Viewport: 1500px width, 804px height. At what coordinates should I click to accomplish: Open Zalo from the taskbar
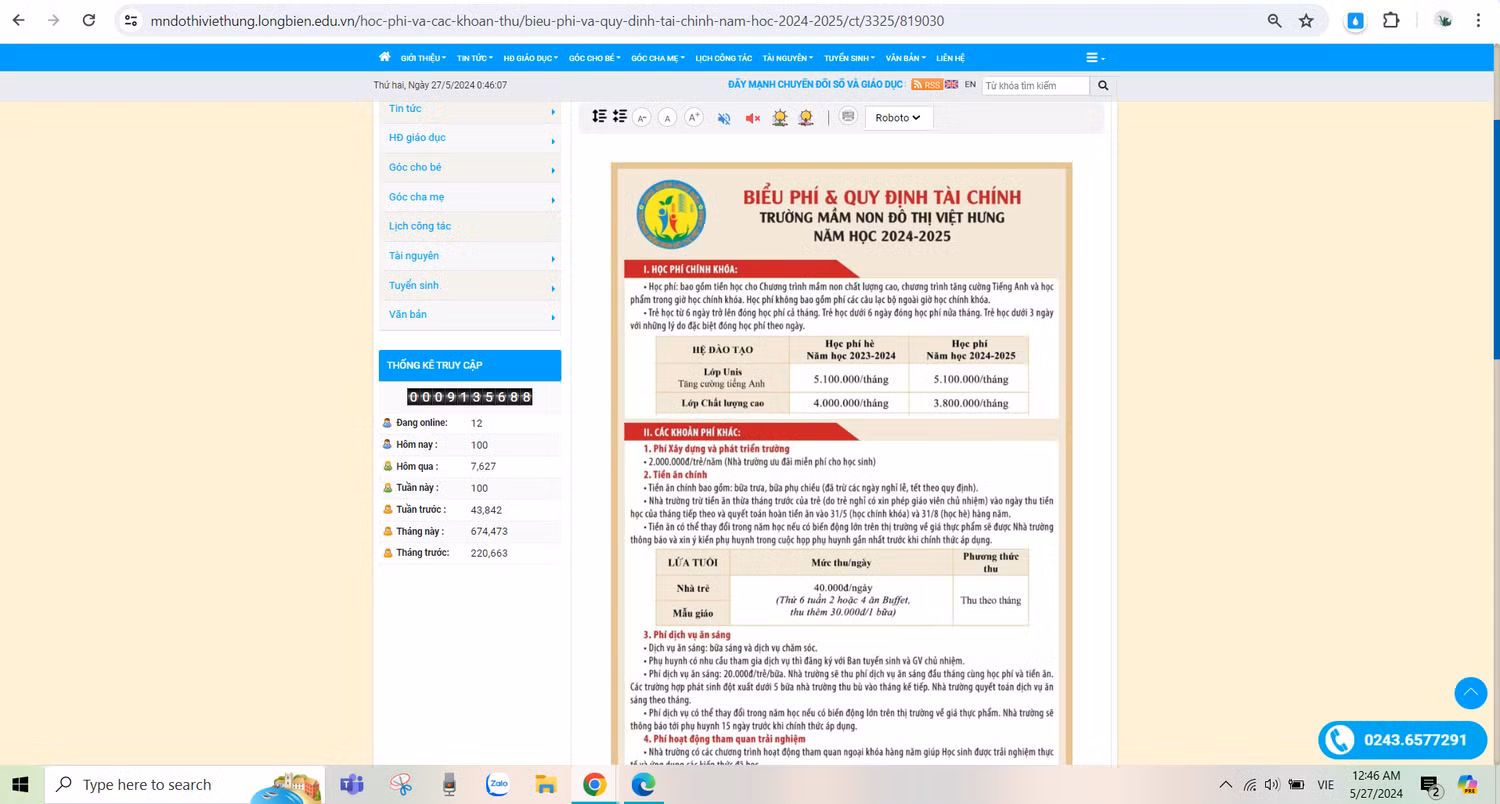pyautogui.click(x=497, y=785)
